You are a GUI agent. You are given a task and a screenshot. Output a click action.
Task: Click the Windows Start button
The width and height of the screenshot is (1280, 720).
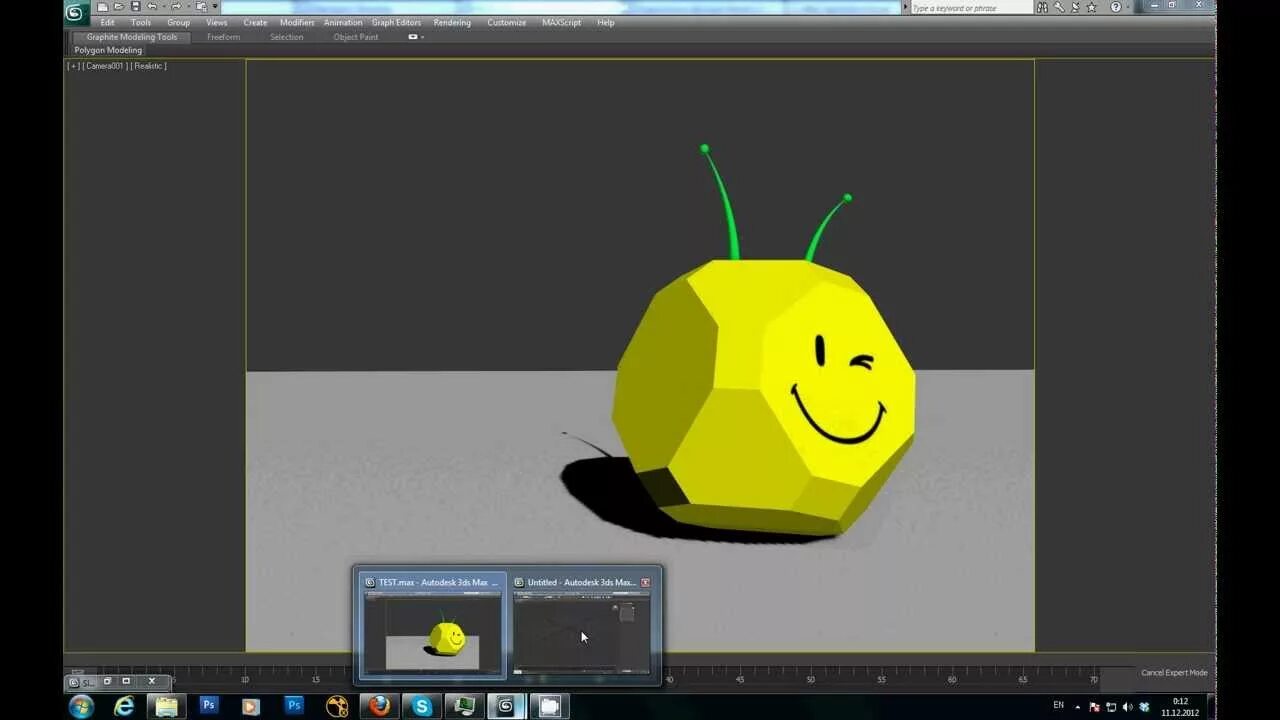click(81, 706)
